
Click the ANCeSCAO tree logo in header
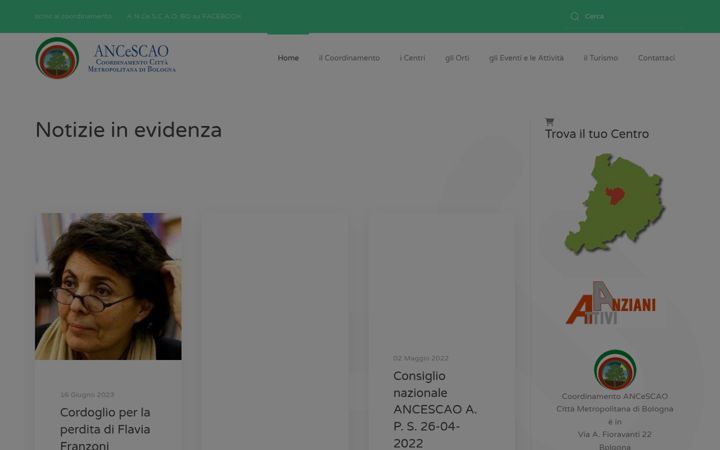57,58
